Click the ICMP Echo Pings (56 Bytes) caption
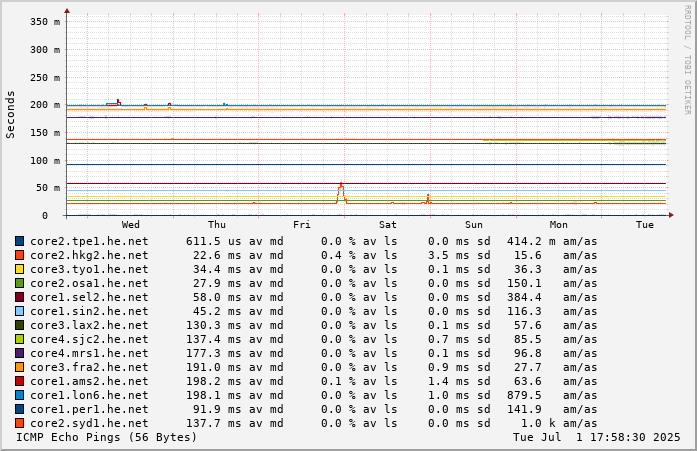The width and height of the screenshot is (697, 451). click(x=107, y=437)
